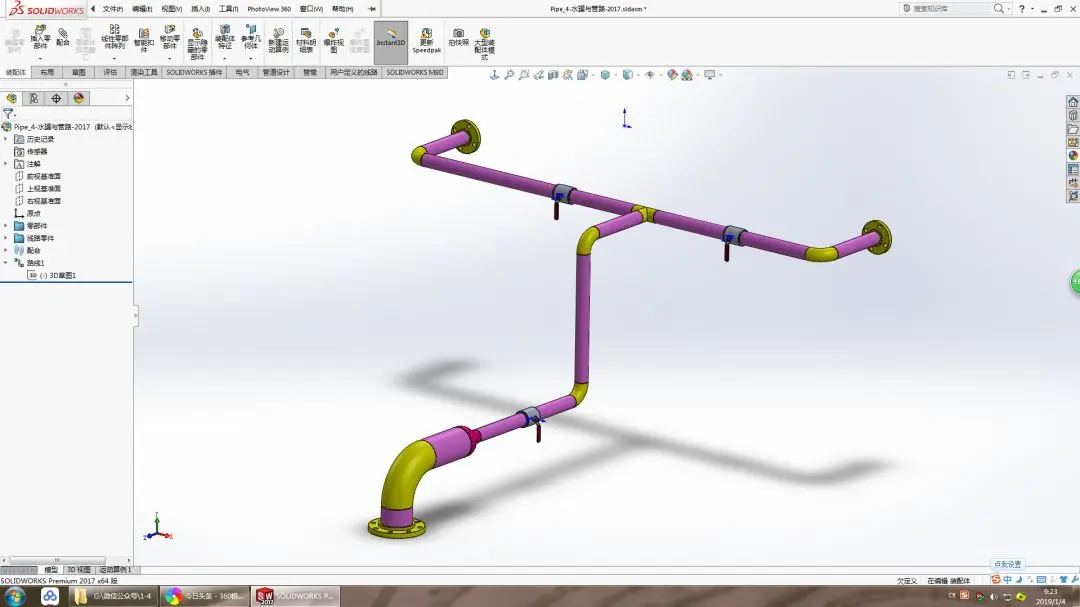The image size is (1080, 607).
Task: Click Linear Component Pattern (线性零部件阵列) icon
Action: 114,37
